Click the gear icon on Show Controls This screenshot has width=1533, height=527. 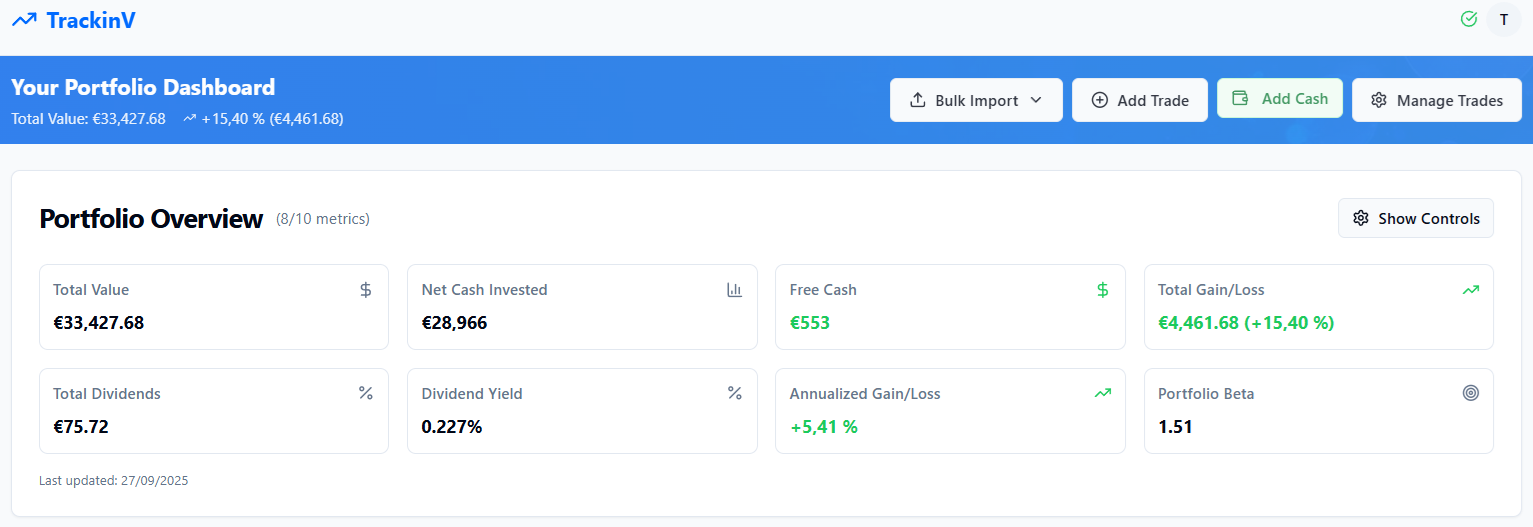pyautogui.click(x=1361, y=218)
